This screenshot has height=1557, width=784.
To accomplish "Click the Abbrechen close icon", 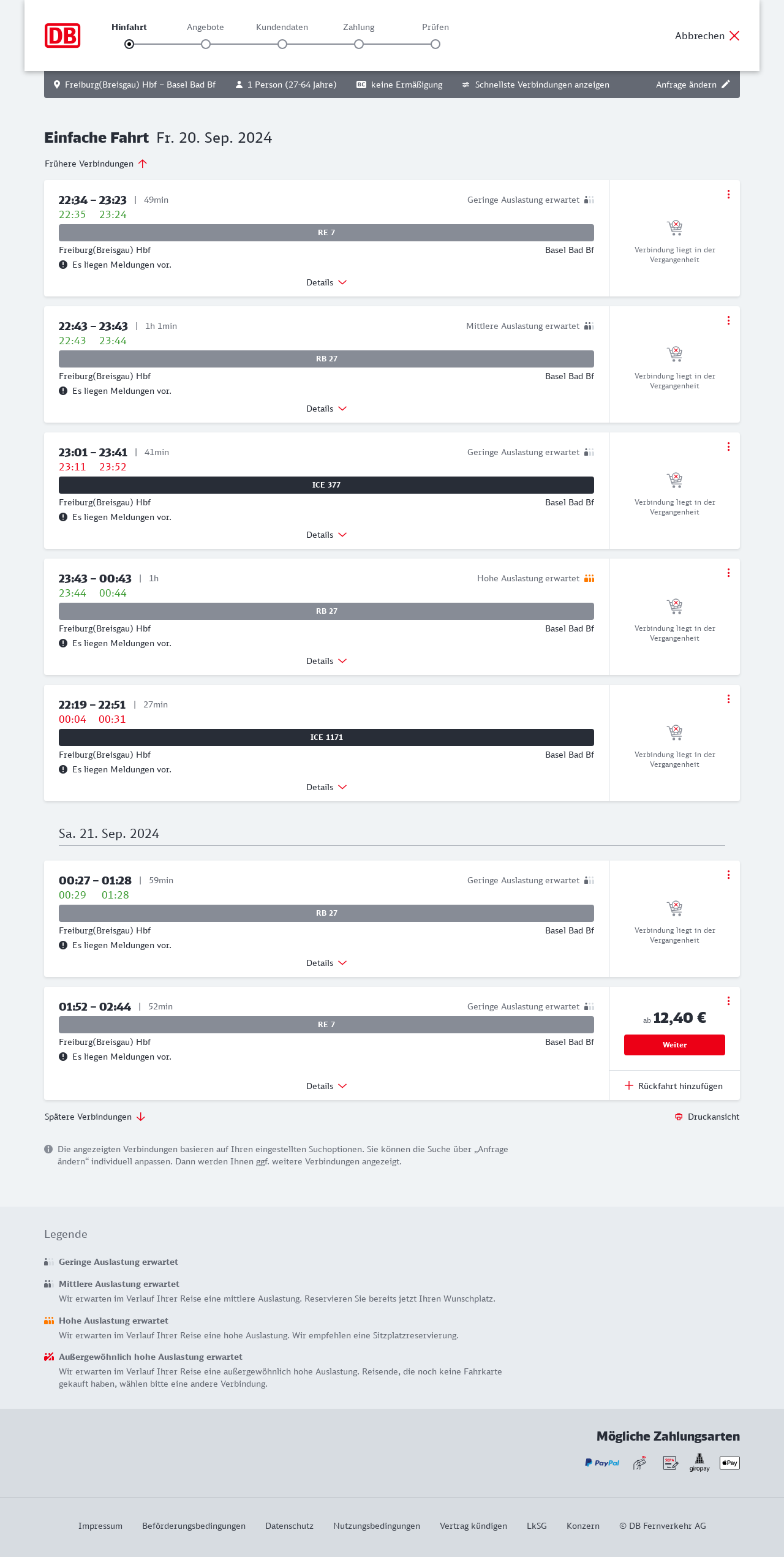I will click(734, 36).
